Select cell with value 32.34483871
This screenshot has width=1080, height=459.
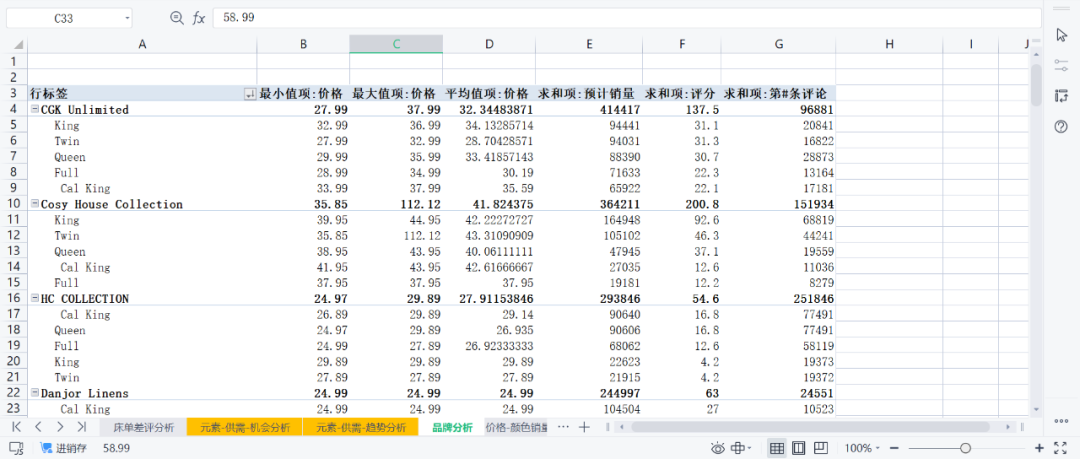pos(489,110)
